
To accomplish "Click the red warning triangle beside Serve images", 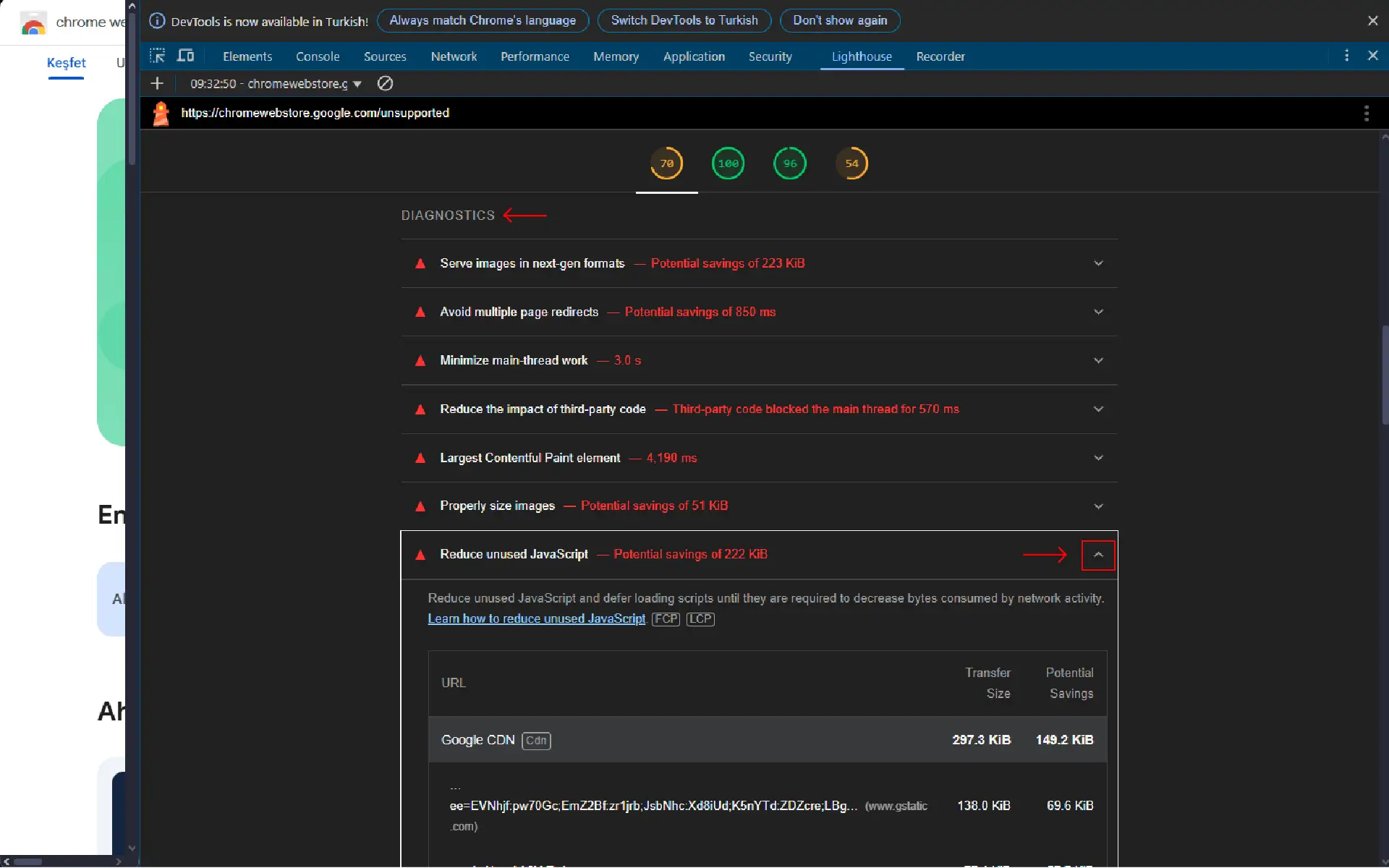I will 420,263.
